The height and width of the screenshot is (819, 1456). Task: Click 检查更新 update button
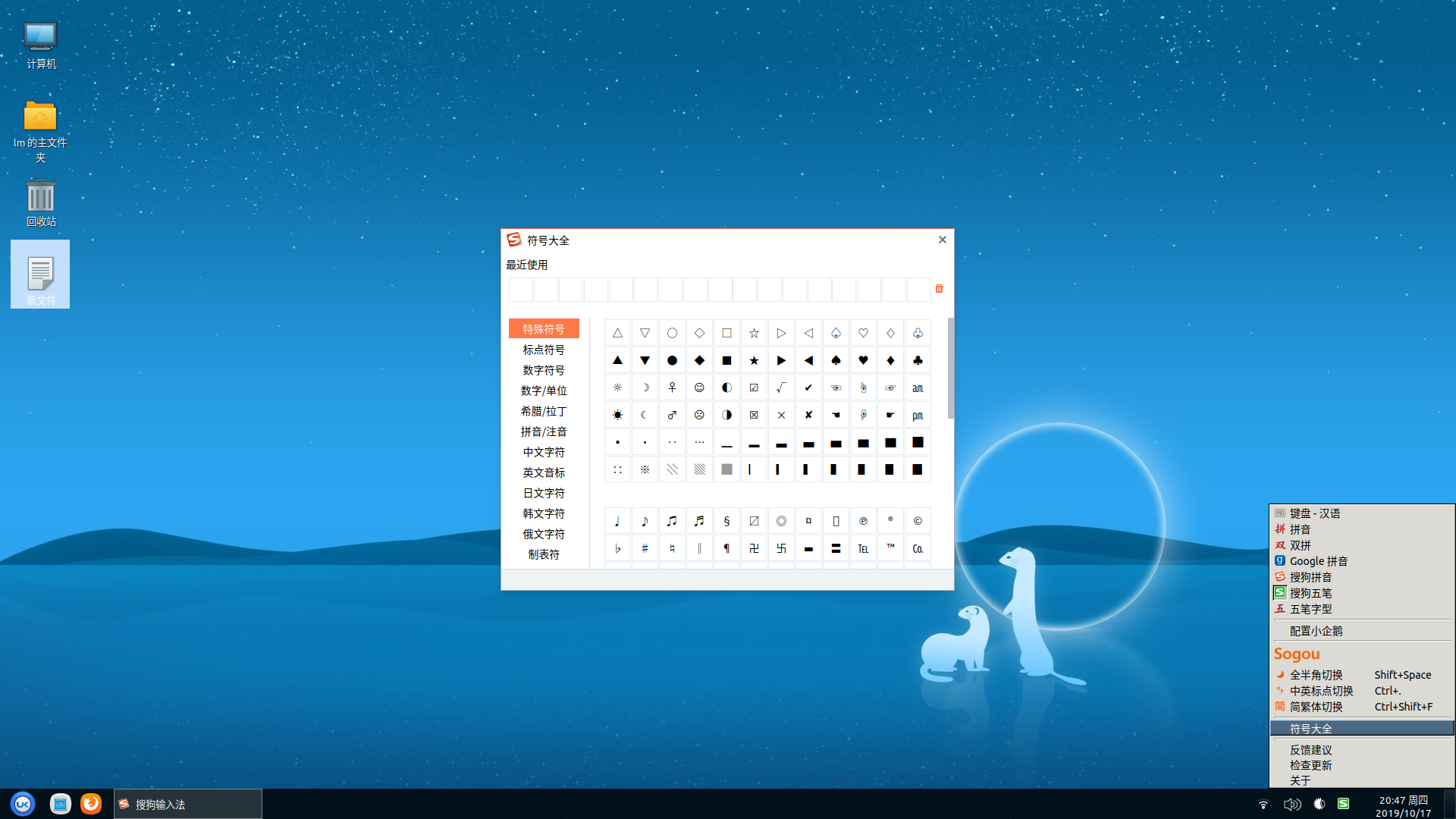1311,765
